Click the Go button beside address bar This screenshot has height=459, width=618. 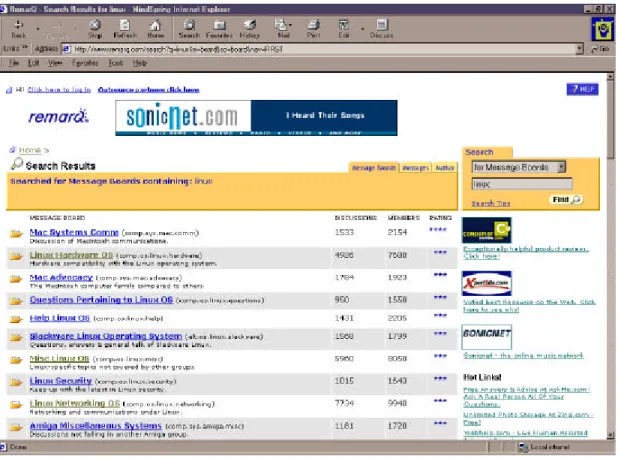point(600,49)
